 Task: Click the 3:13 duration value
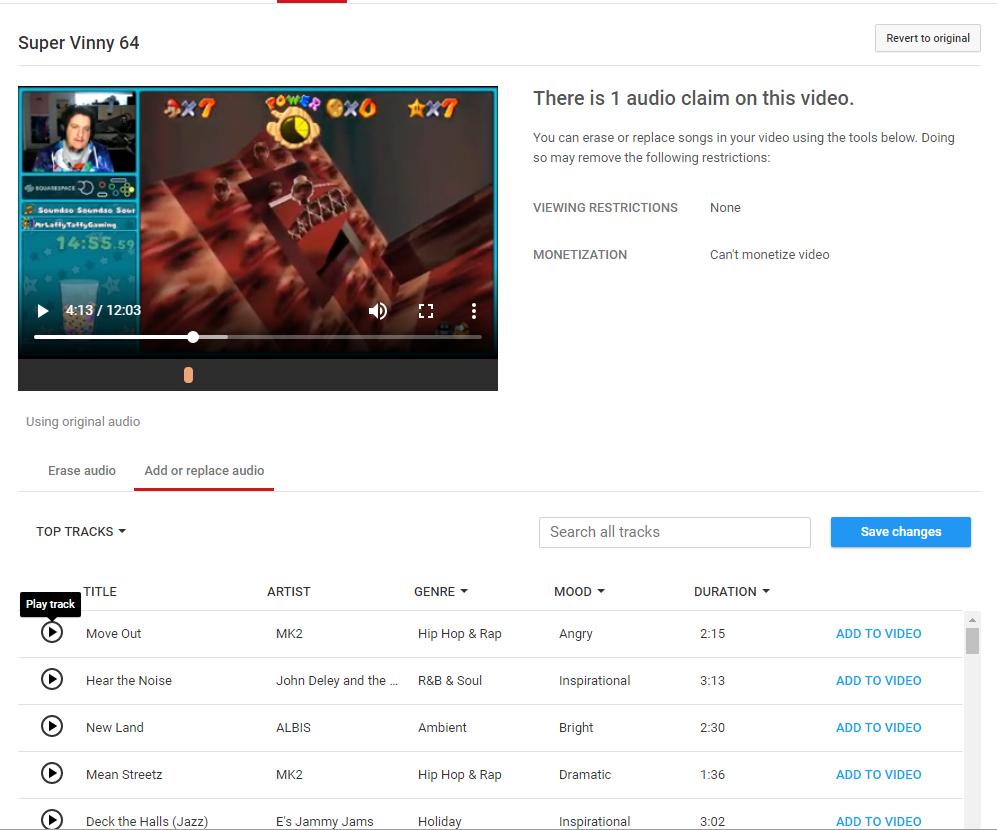712,681
